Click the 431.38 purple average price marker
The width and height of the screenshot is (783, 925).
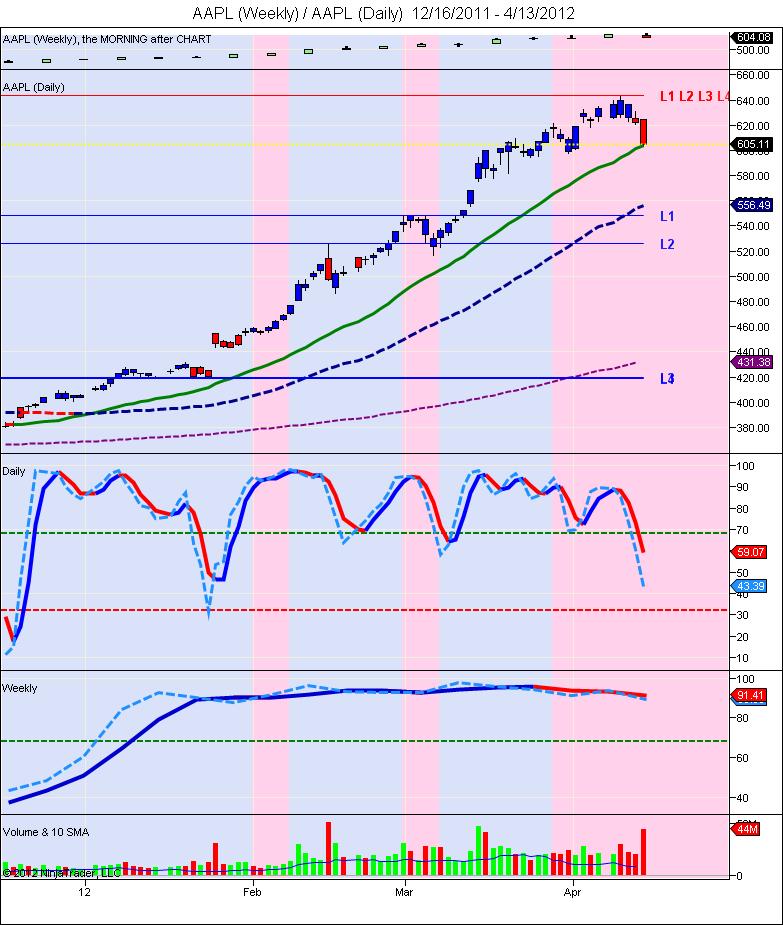click(x=752, y=362)
